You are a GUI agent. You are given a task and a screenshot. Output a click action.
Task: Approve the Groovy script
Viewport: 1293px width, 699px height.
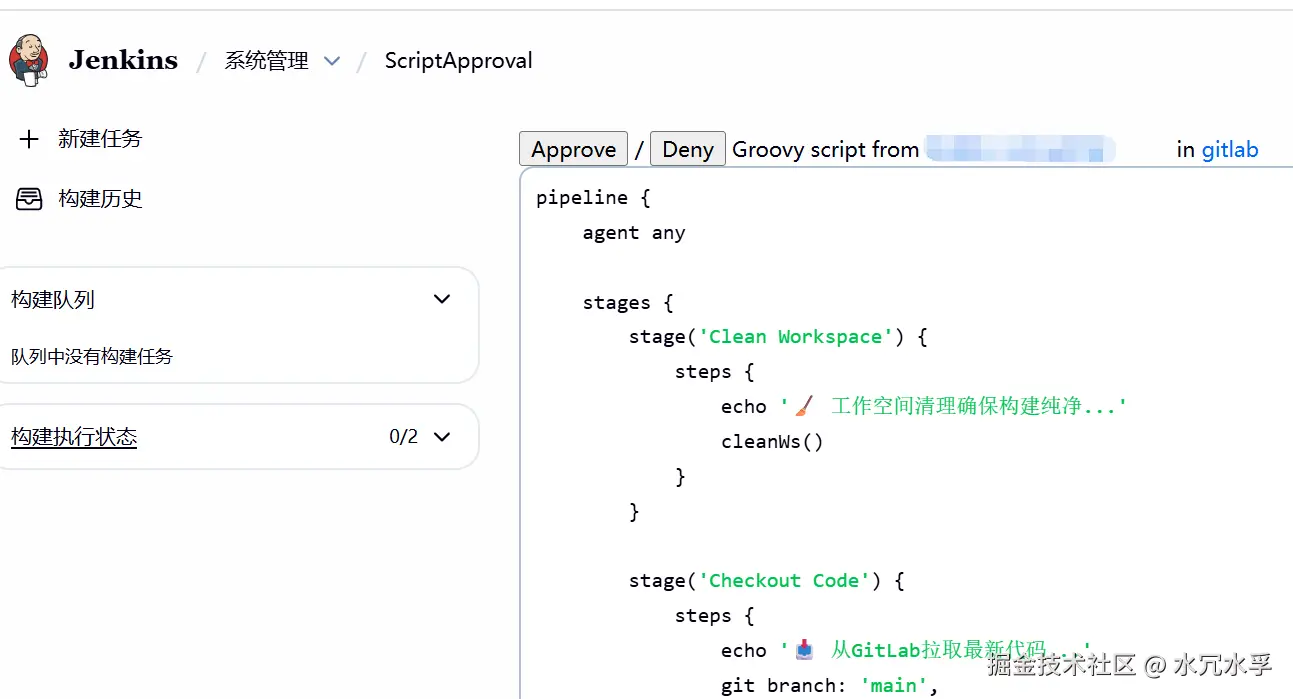(x=574, y=149)
